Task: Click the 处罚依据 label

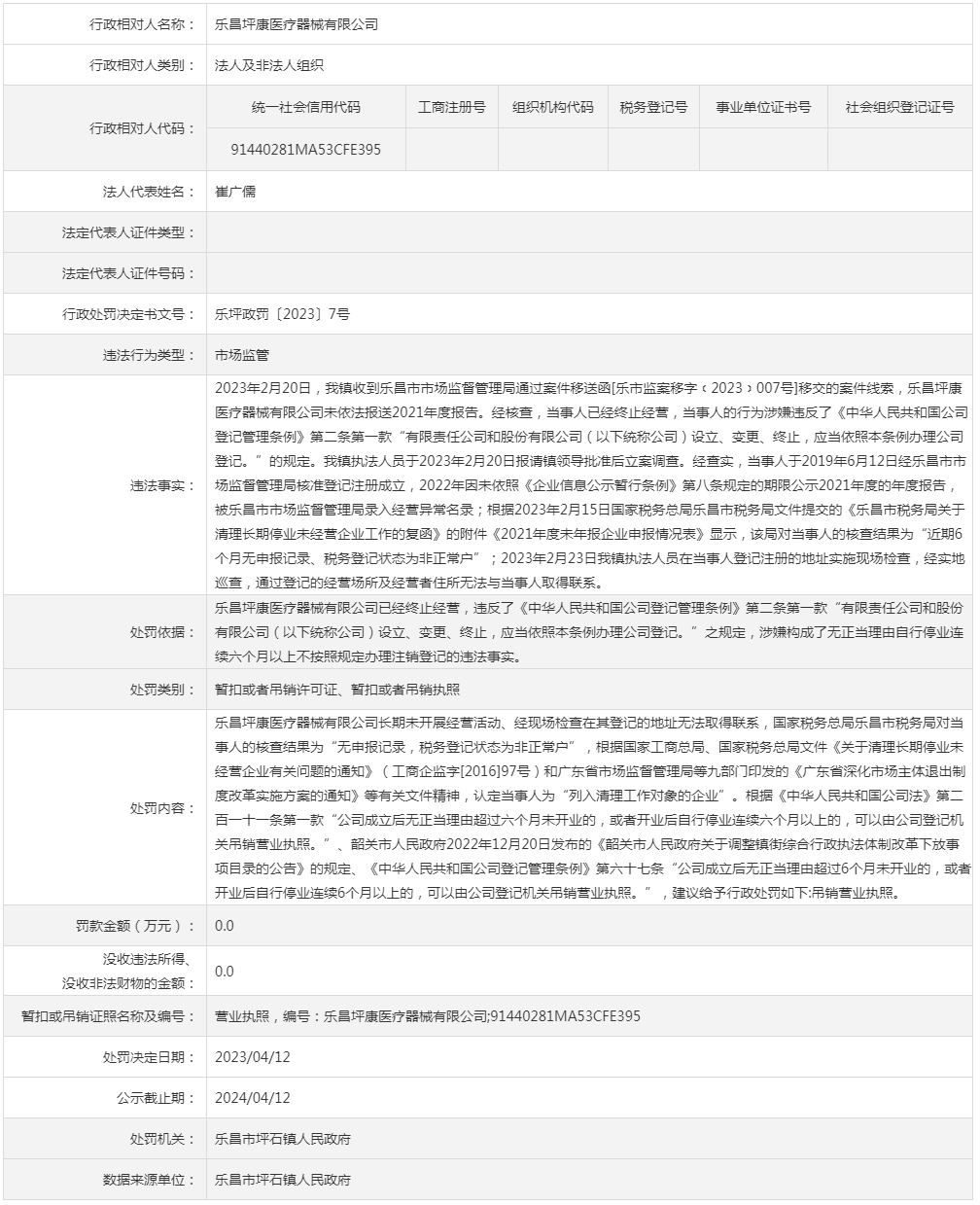Action: (162, 631)
